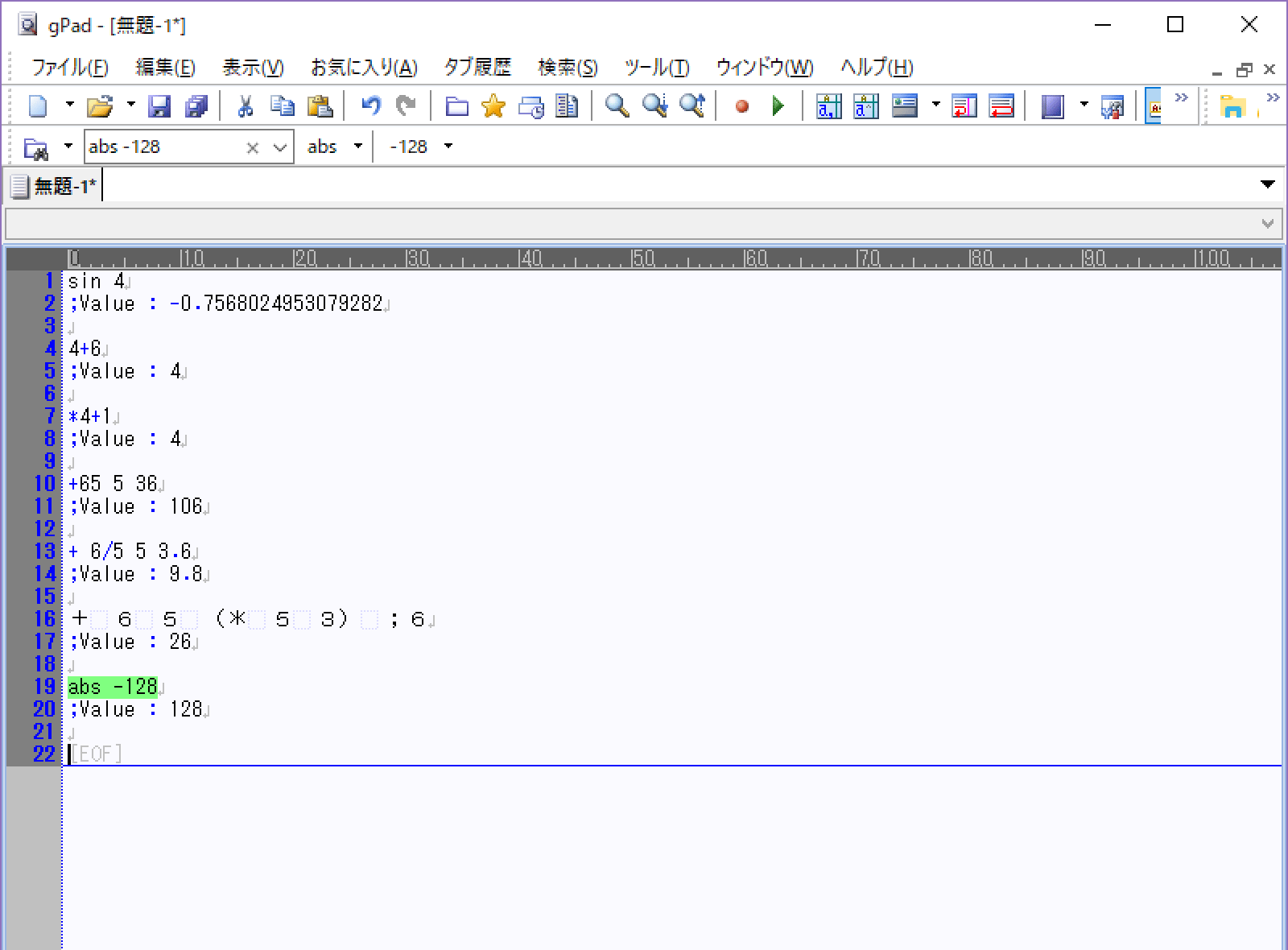Click the '-128' search keyword button
Screen dimensions: 1288x950
click(408, 147)
